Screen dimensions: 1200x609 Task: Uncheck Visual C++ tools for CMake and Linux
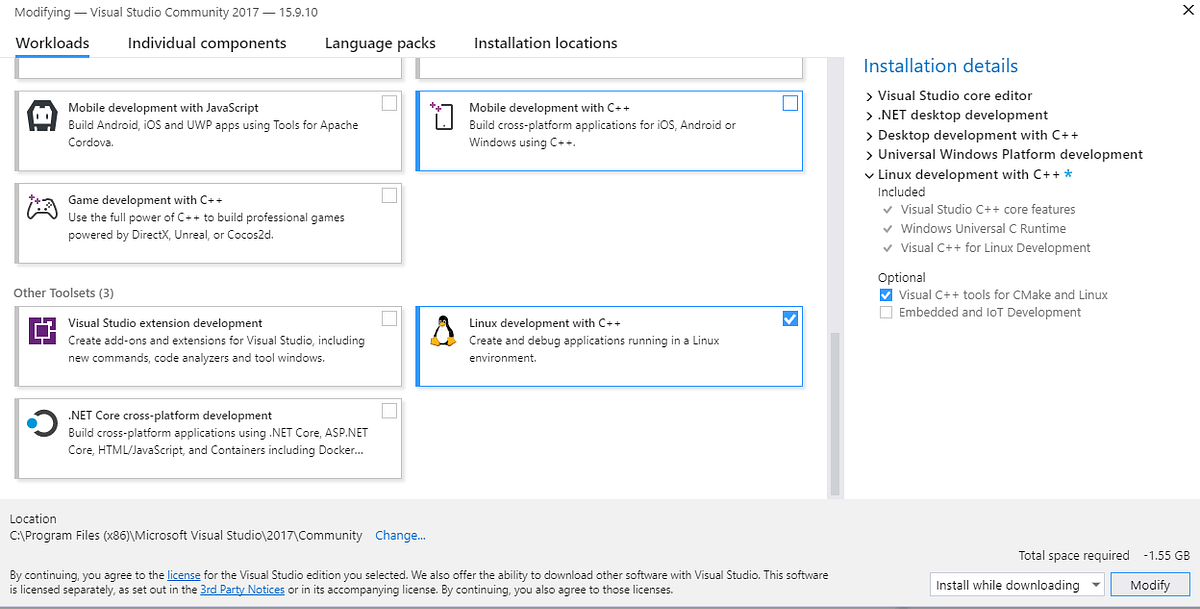click(885, 294)
